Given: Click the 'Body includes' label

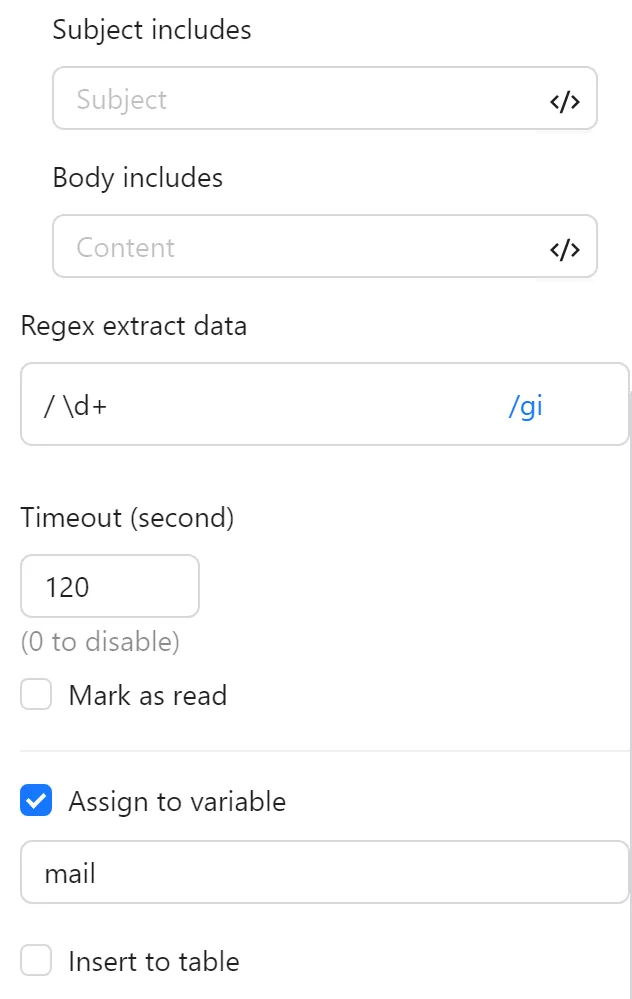Looking at the screenshot, I should click(x=138, y=178).
